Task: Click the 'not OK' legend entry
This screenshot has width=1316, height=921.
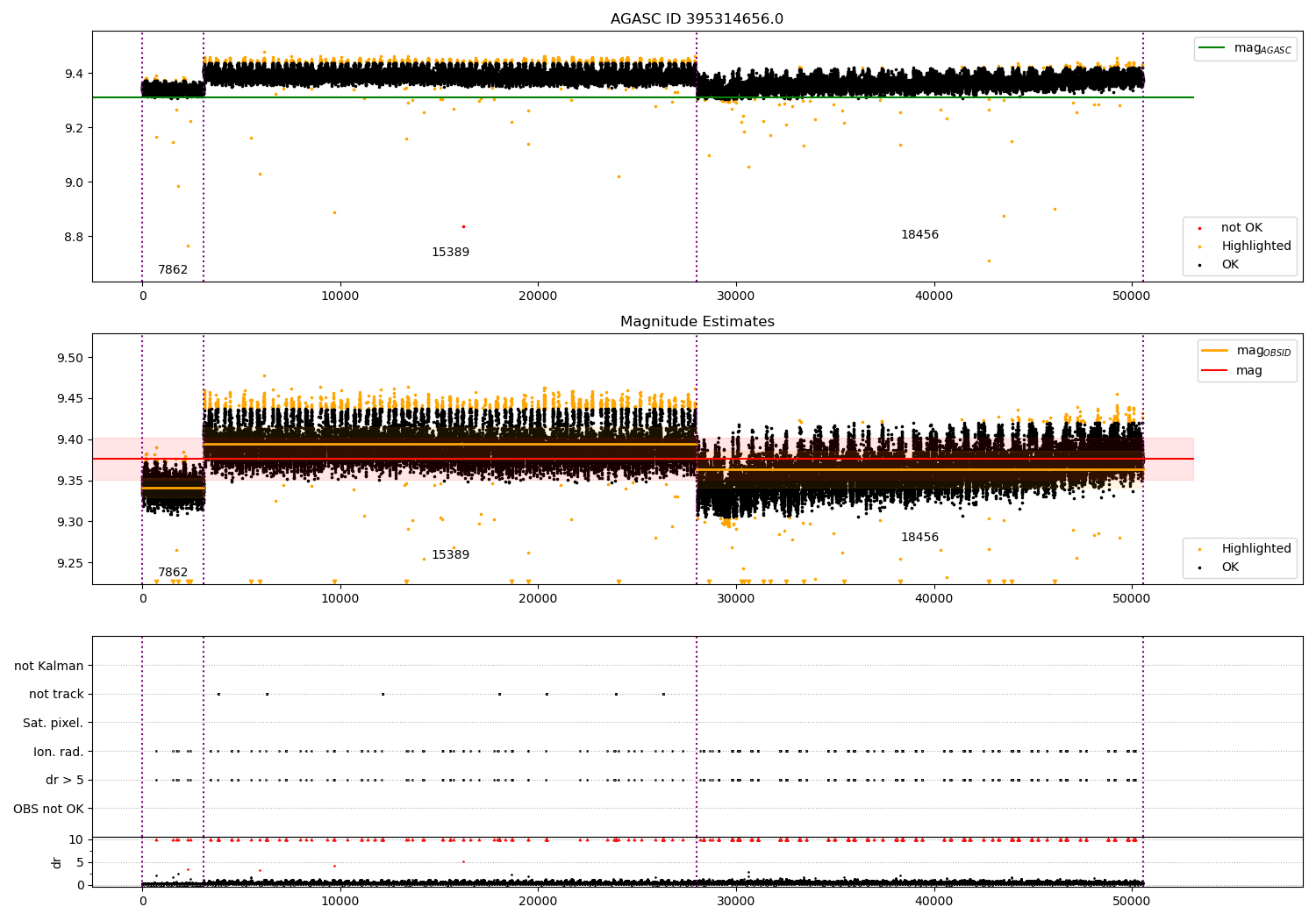Action: pos(1241,228)
